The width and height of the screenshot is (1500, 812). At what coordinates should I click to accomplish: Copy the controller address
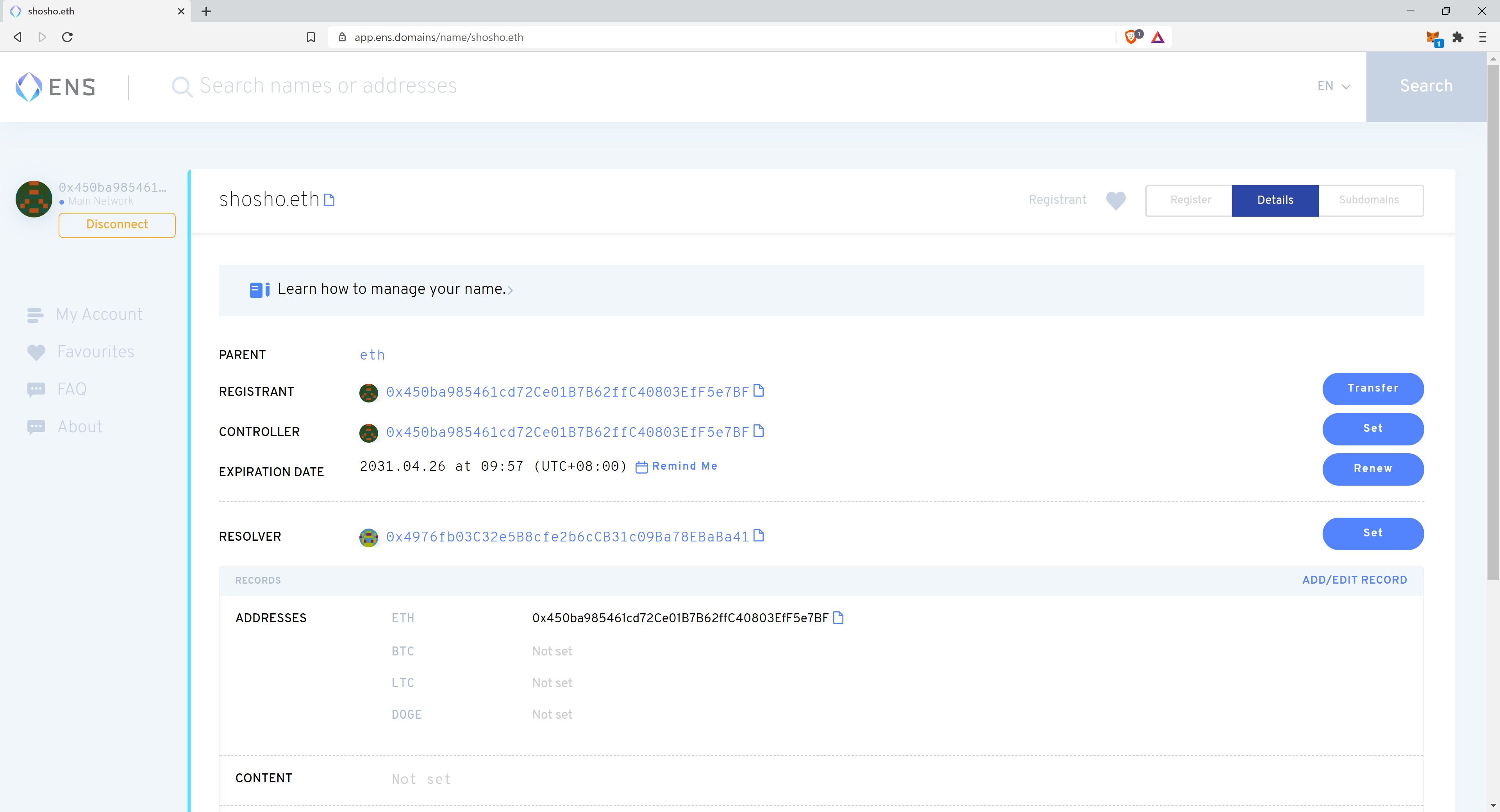(x=758, y=431)
